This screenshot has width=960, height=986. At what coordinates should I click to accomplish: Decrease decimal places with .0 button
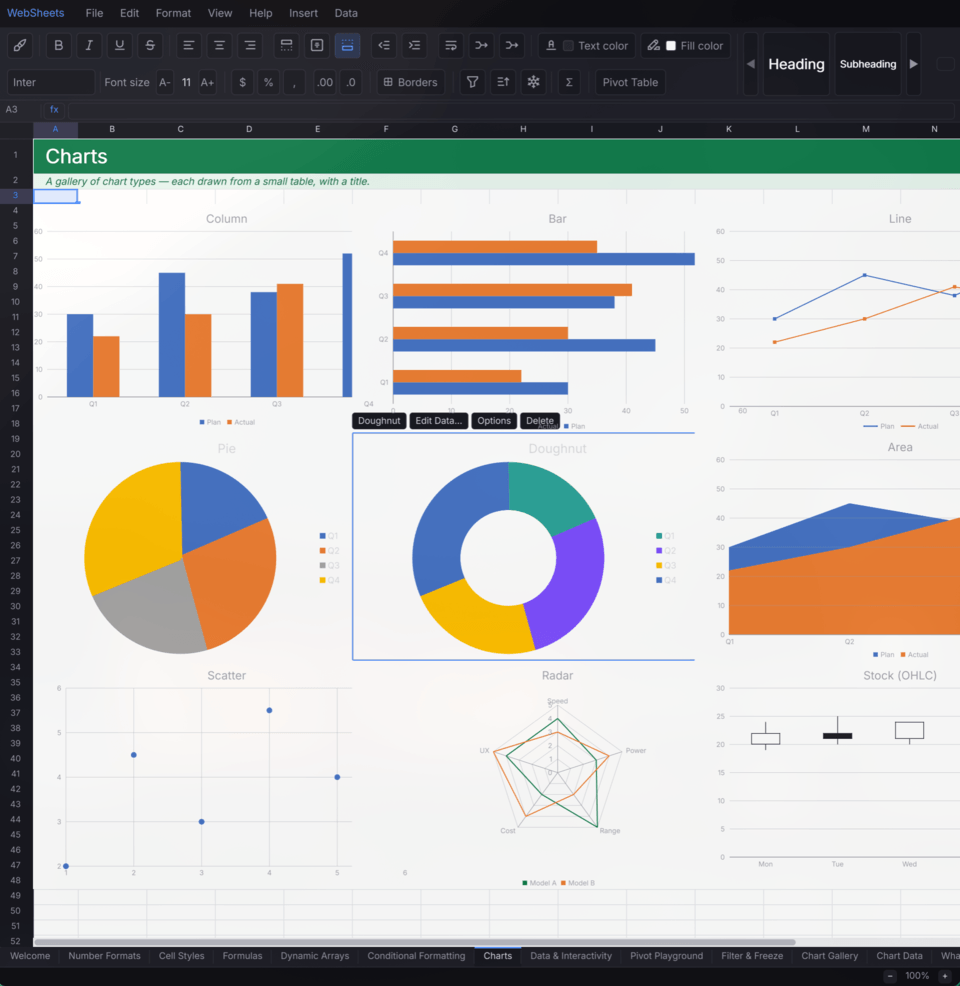click(351, 82)
